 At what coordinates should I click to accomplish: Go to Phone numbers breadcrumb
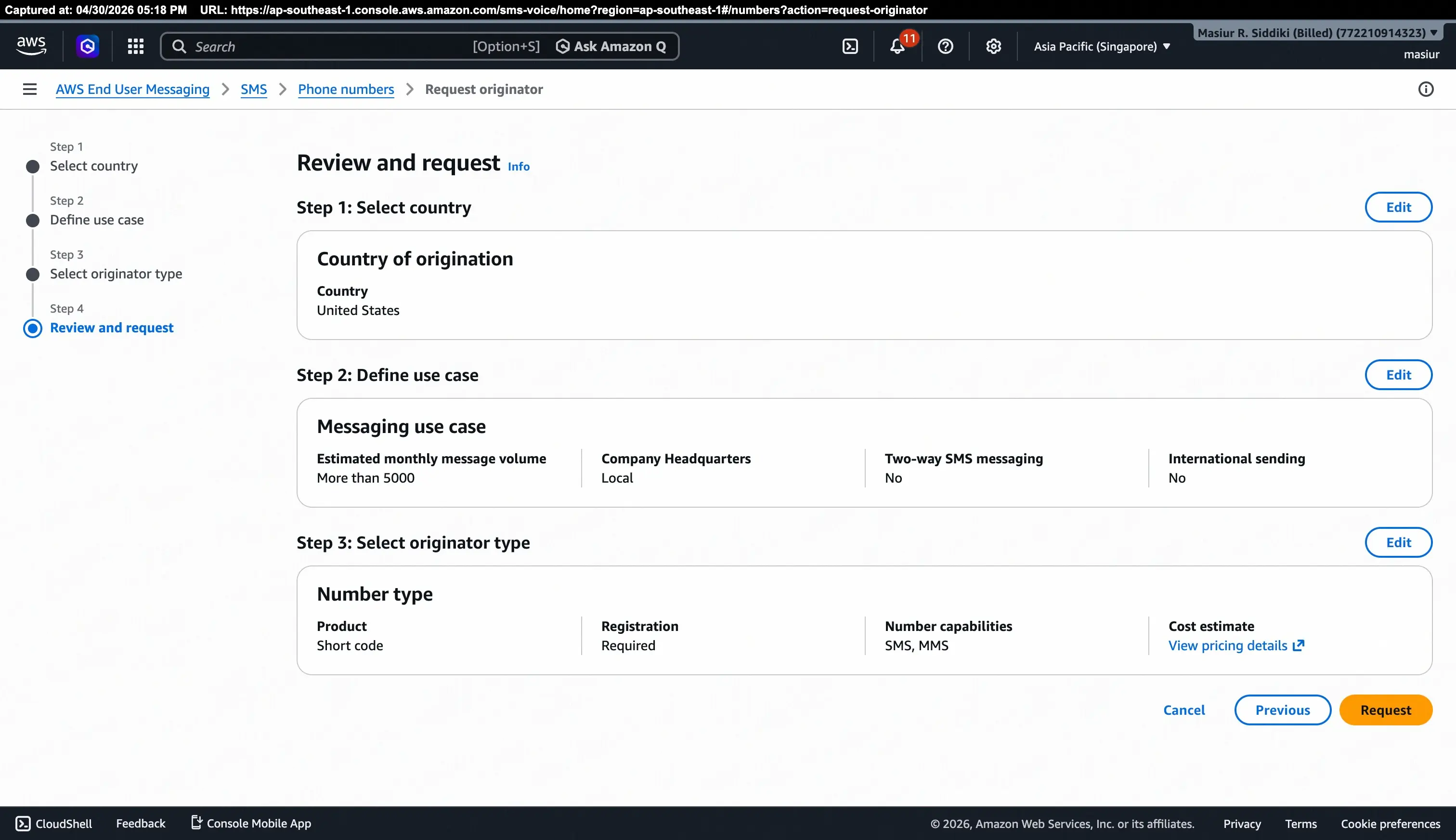[346, 90]
